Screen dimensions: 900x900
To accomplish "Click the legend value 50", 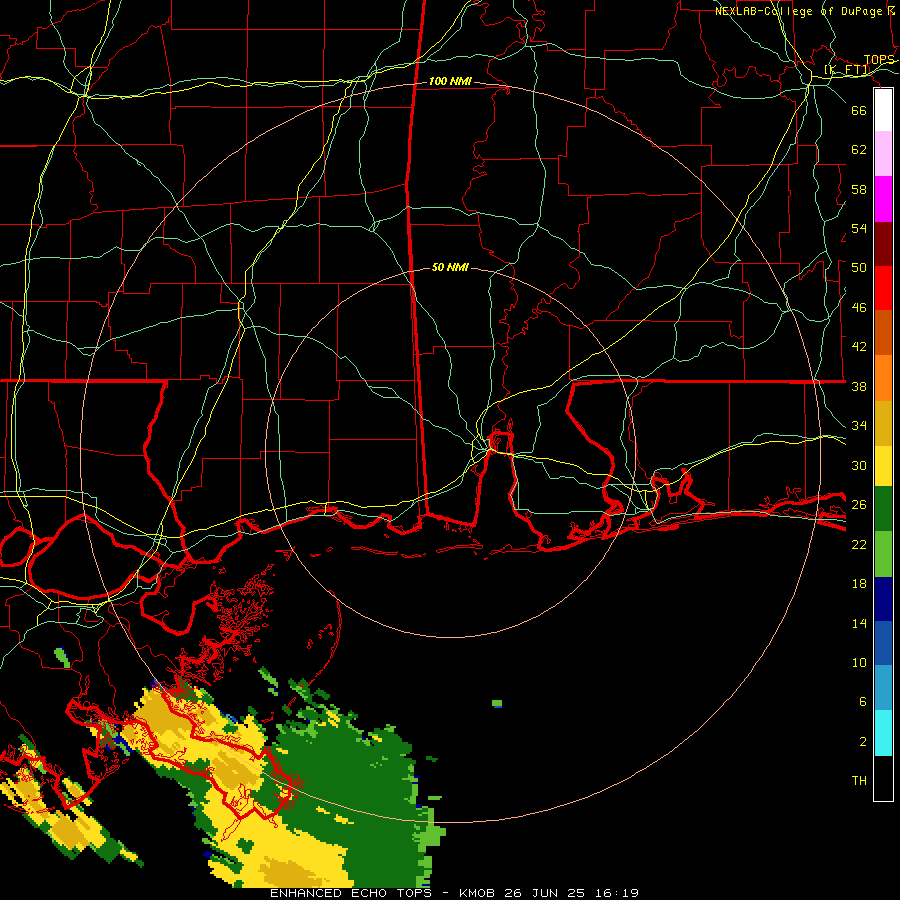I will pos(859,268).
